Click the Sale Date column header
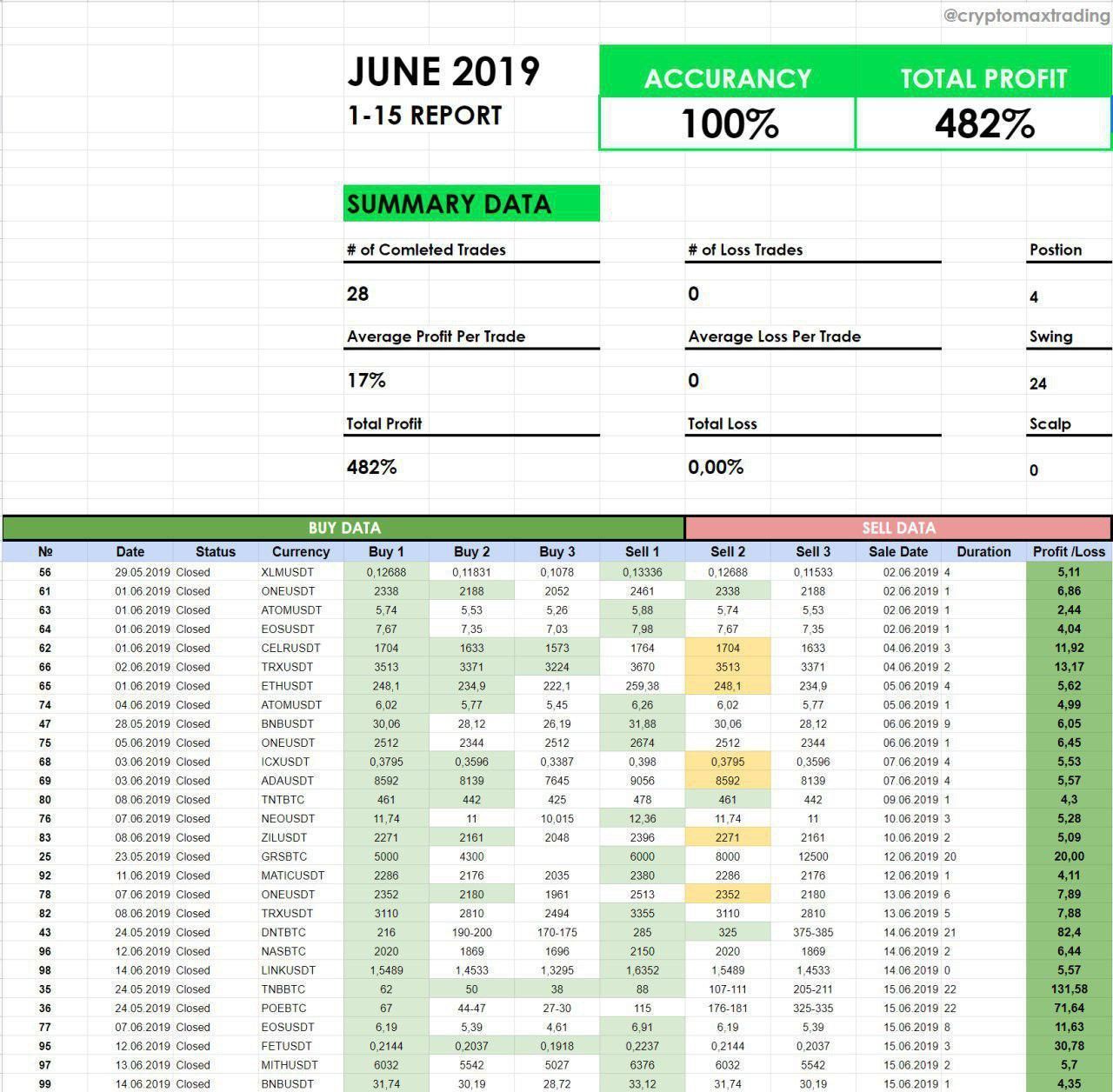 (x=897, y=551)
